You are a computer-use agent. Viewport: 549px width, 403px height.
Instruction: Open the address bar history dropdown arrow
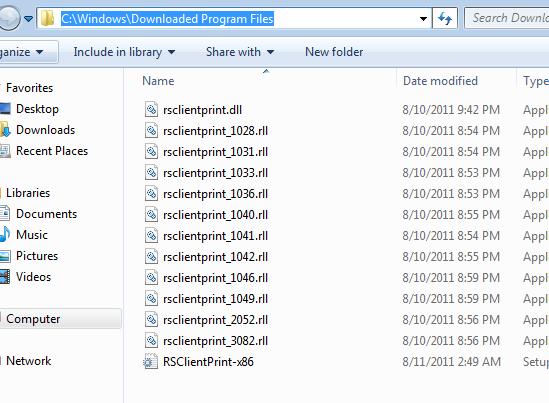[x=423, y=19]
